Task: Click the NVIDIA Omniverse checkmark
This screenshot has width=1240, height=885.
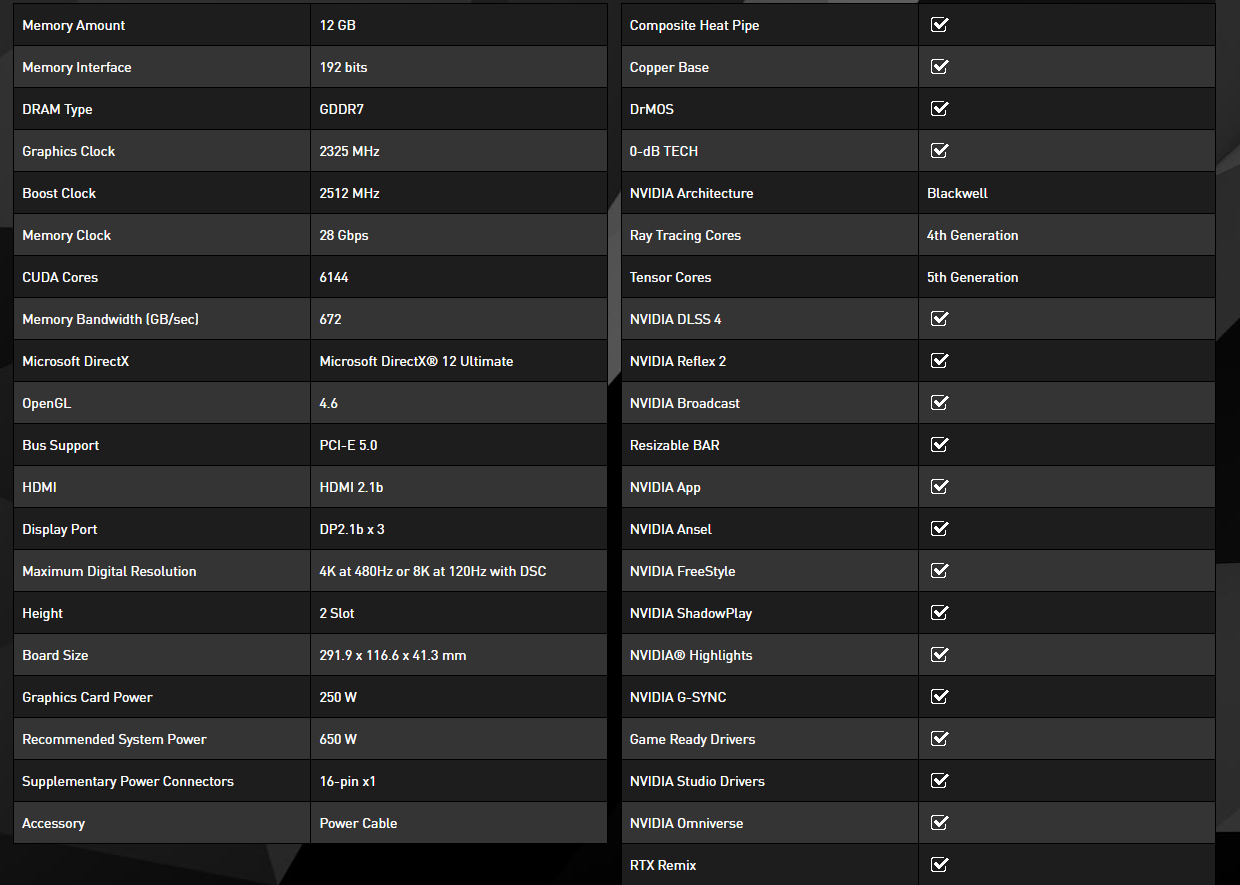Action: coord(939,823)
